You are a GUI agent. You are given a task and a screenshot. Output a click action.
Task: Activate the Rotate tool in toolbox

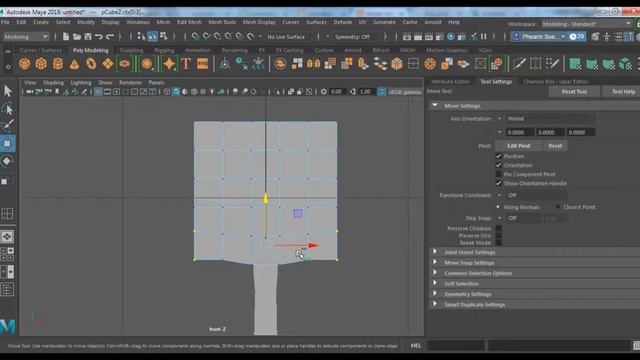[8, 161]
